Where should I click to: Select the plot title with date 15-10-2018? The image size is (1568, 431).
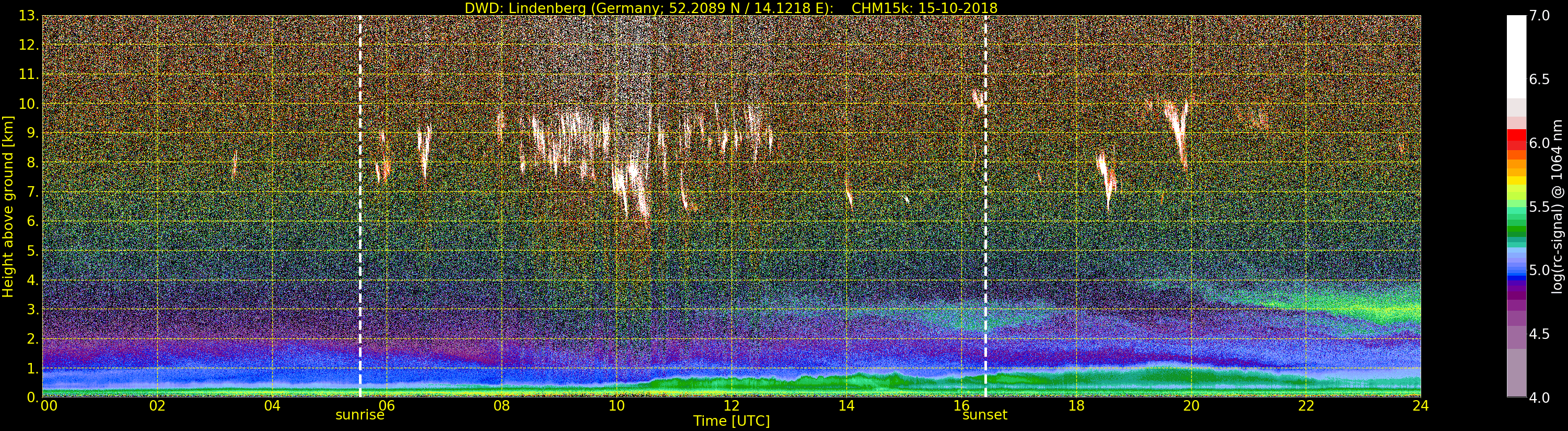tap(730, 8)
